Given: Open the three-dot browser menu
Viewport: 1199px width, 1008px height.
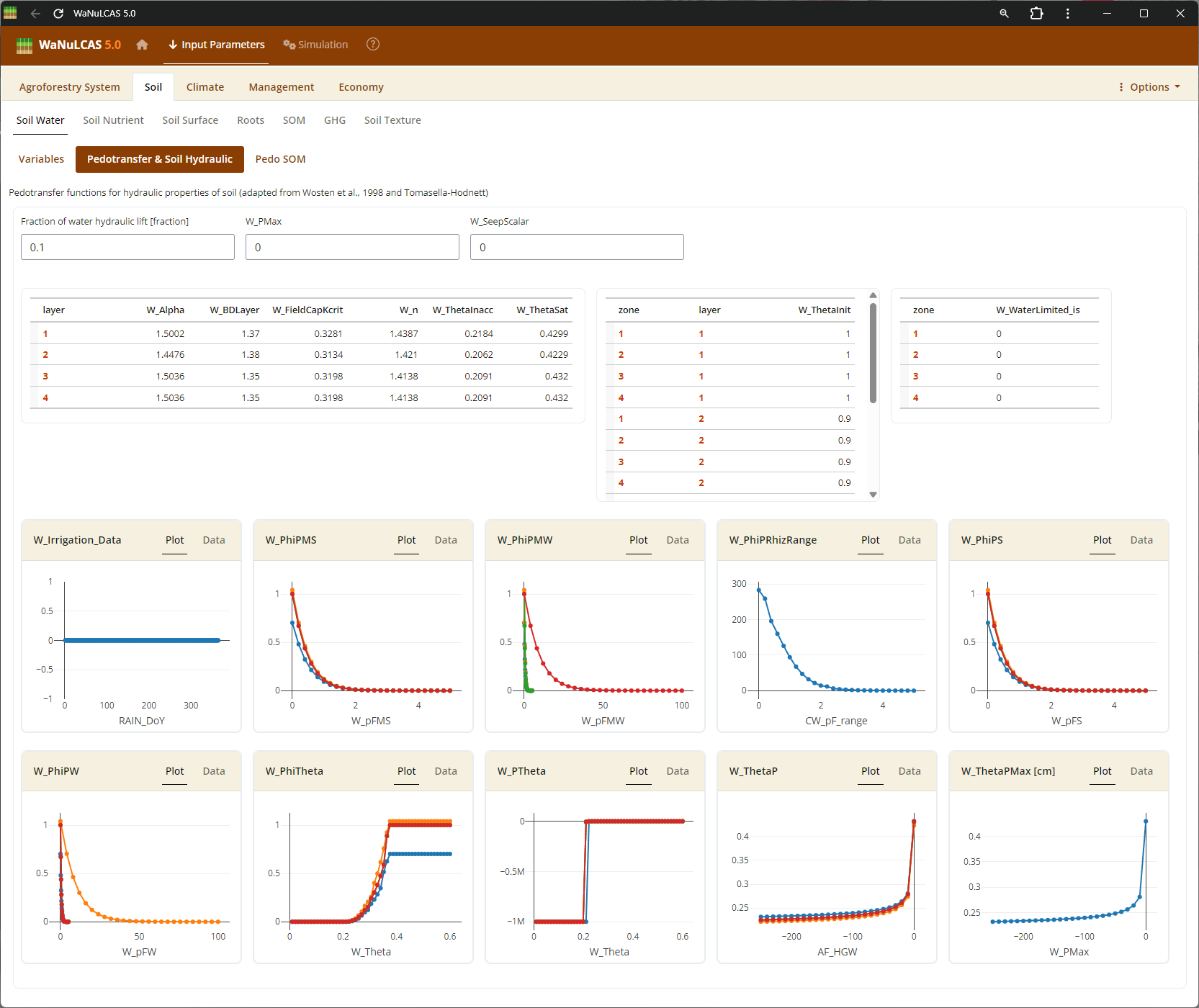Looking at the screenshot, I should click(1067, 13).
